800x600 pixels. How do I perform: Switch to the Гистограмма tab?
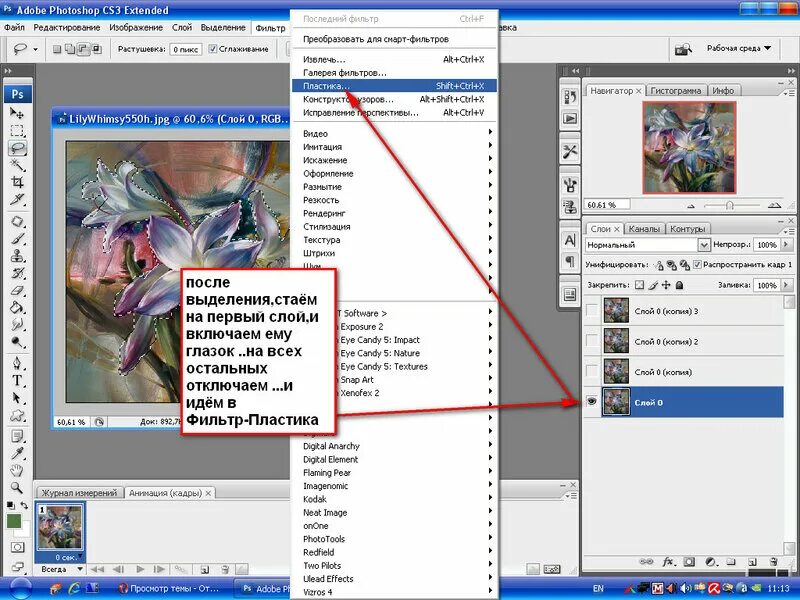[676, 91]
